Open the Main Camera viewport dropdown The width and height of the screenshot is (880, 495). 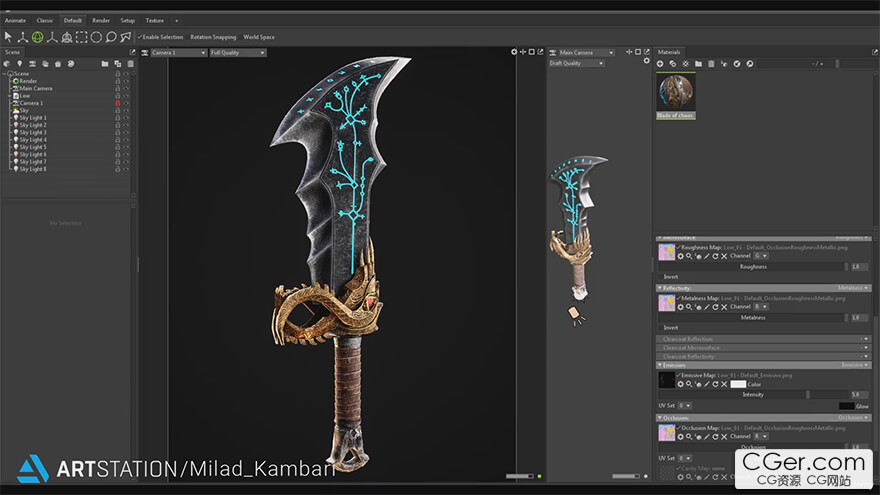[x=586, y=53]
